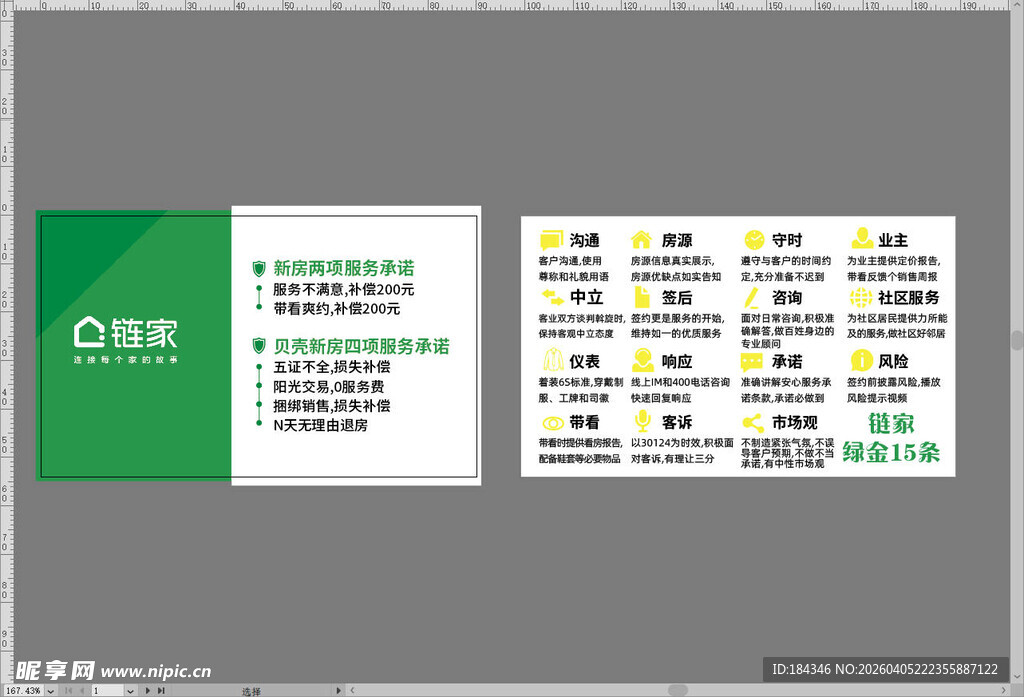The image size is (1024, 697).
Task: Click the 167.43% zoom percentage field
Action: click(x=21, y=690)
